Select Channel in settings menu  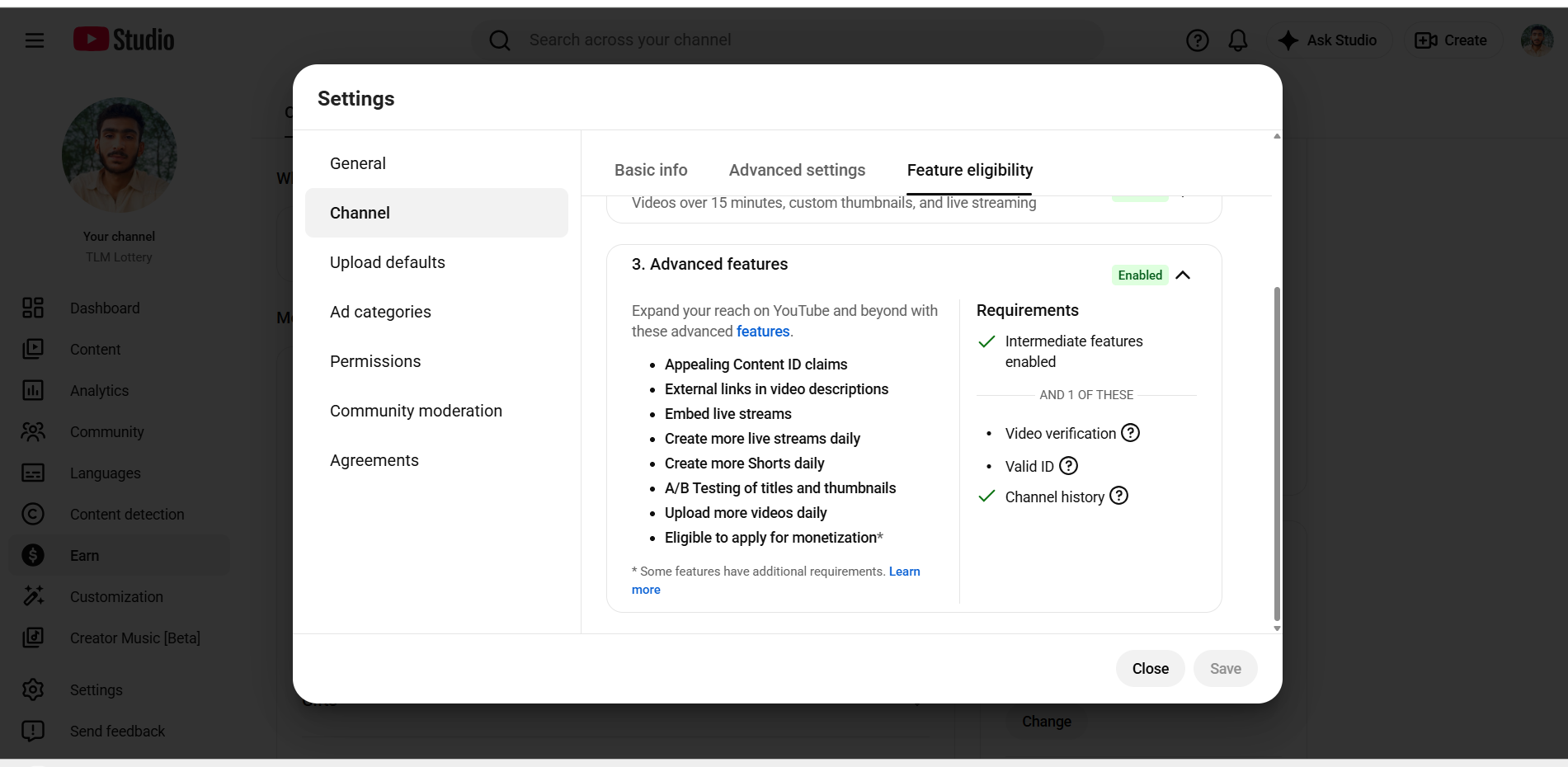(436, 213)
